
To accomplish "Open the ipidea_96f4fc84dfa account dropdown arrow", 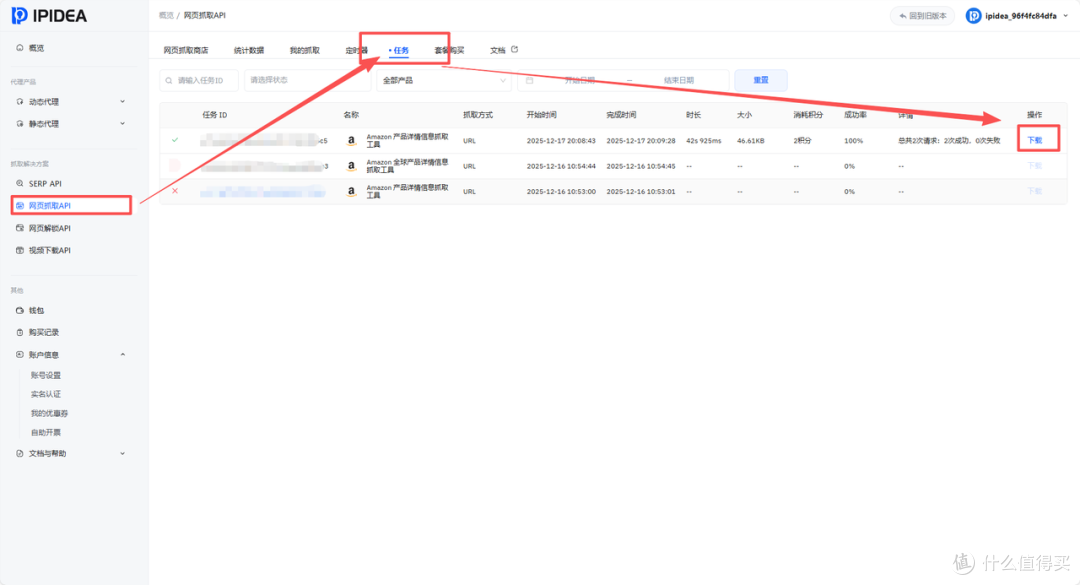I will click(1066, 16).
